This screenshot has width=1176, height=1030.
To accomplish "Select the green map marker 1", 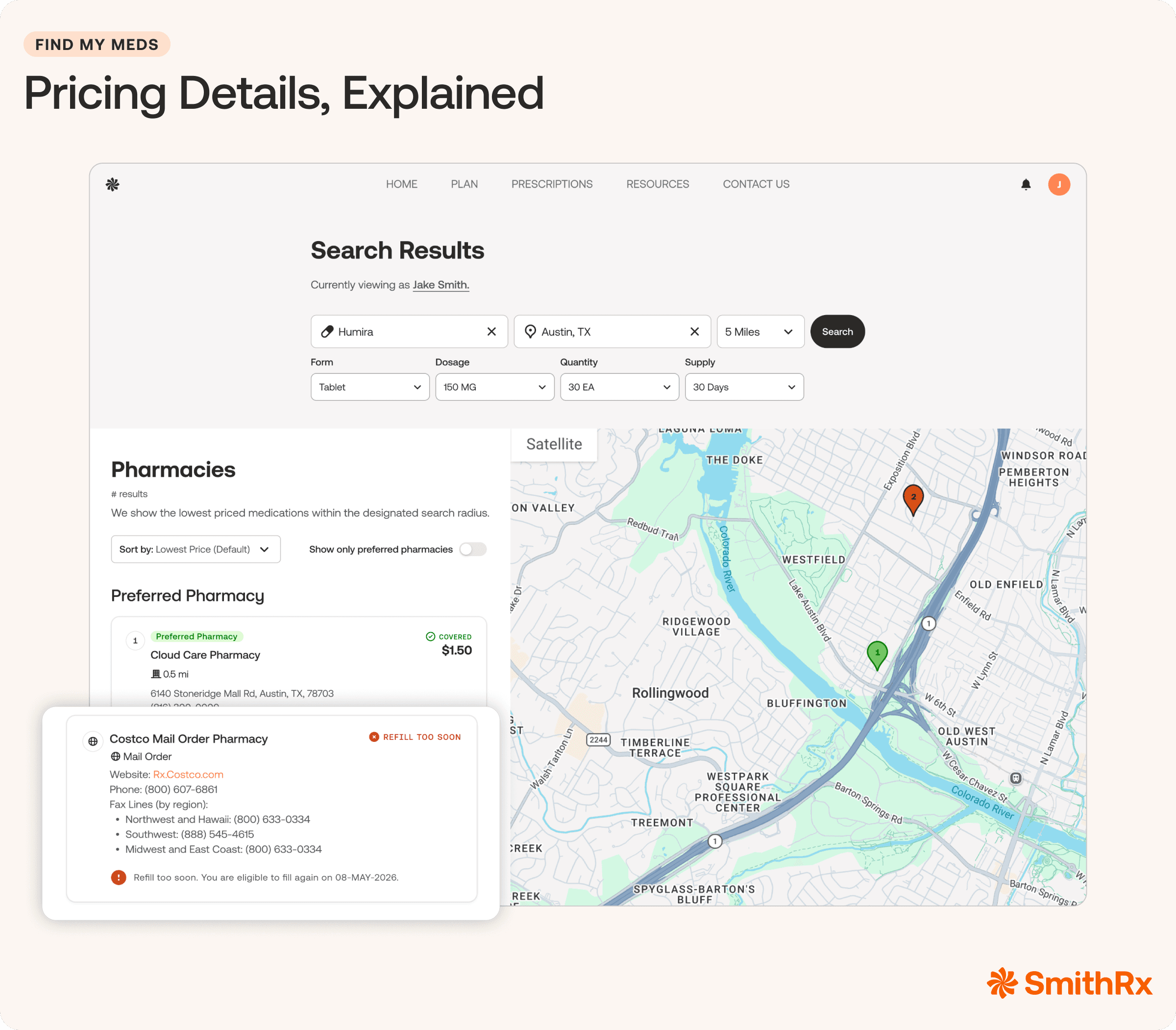I will coord(877,655).
